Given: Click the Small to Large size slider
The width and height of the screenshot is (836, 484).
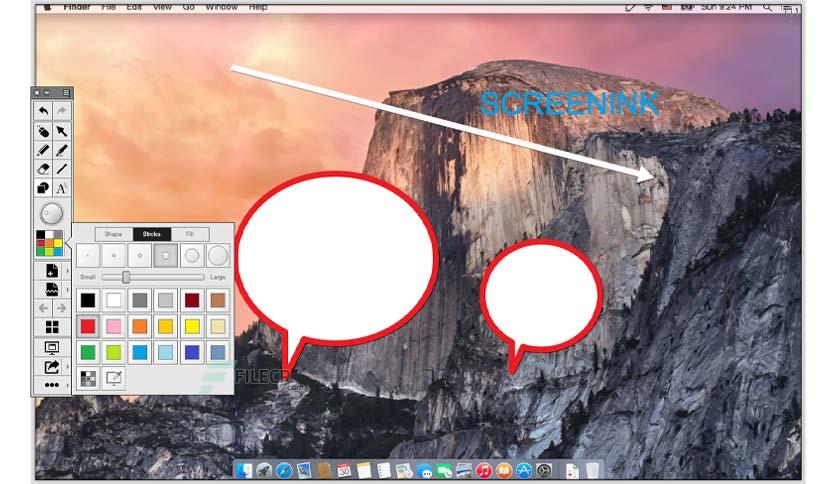Looking at the screenshot, I should [153, 277].
